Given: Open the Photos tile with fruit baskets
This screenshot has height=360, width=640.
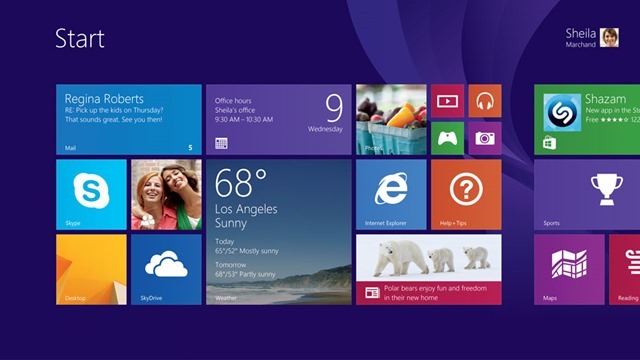Looking at the screenshot, I should (391, 120).
